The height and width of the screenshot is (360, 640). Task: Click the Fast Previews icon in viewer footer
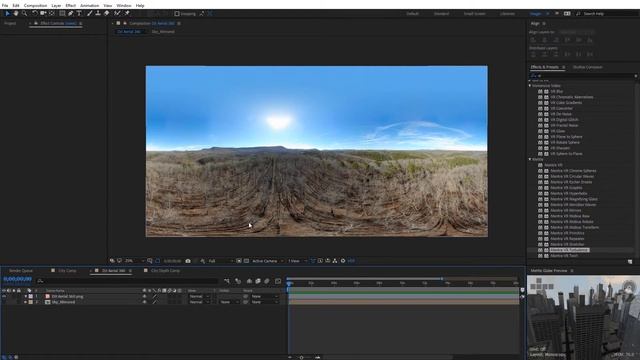(320, 261)
